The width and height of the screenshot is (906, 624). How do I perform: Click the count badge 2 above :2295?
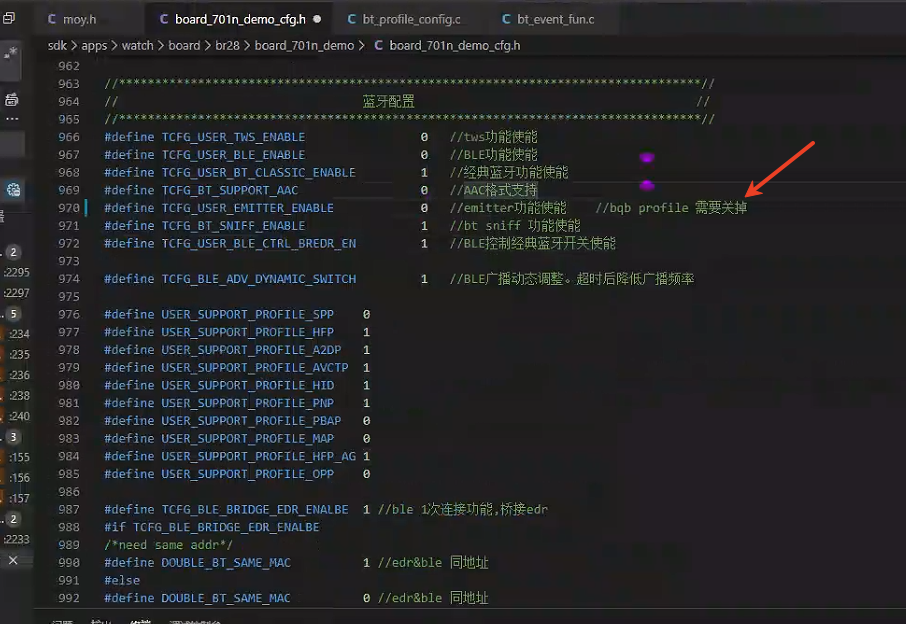[13, 252]
